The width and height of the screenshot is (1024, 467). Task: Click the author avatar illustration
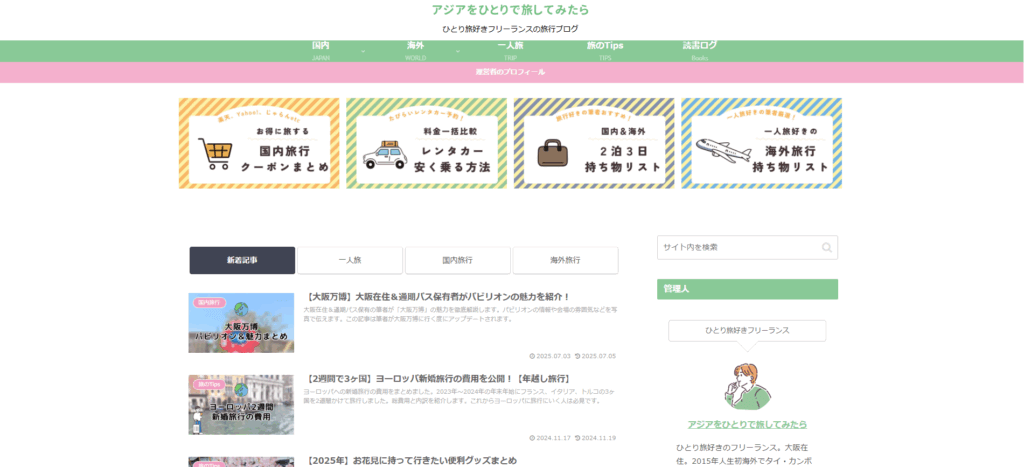747,386
